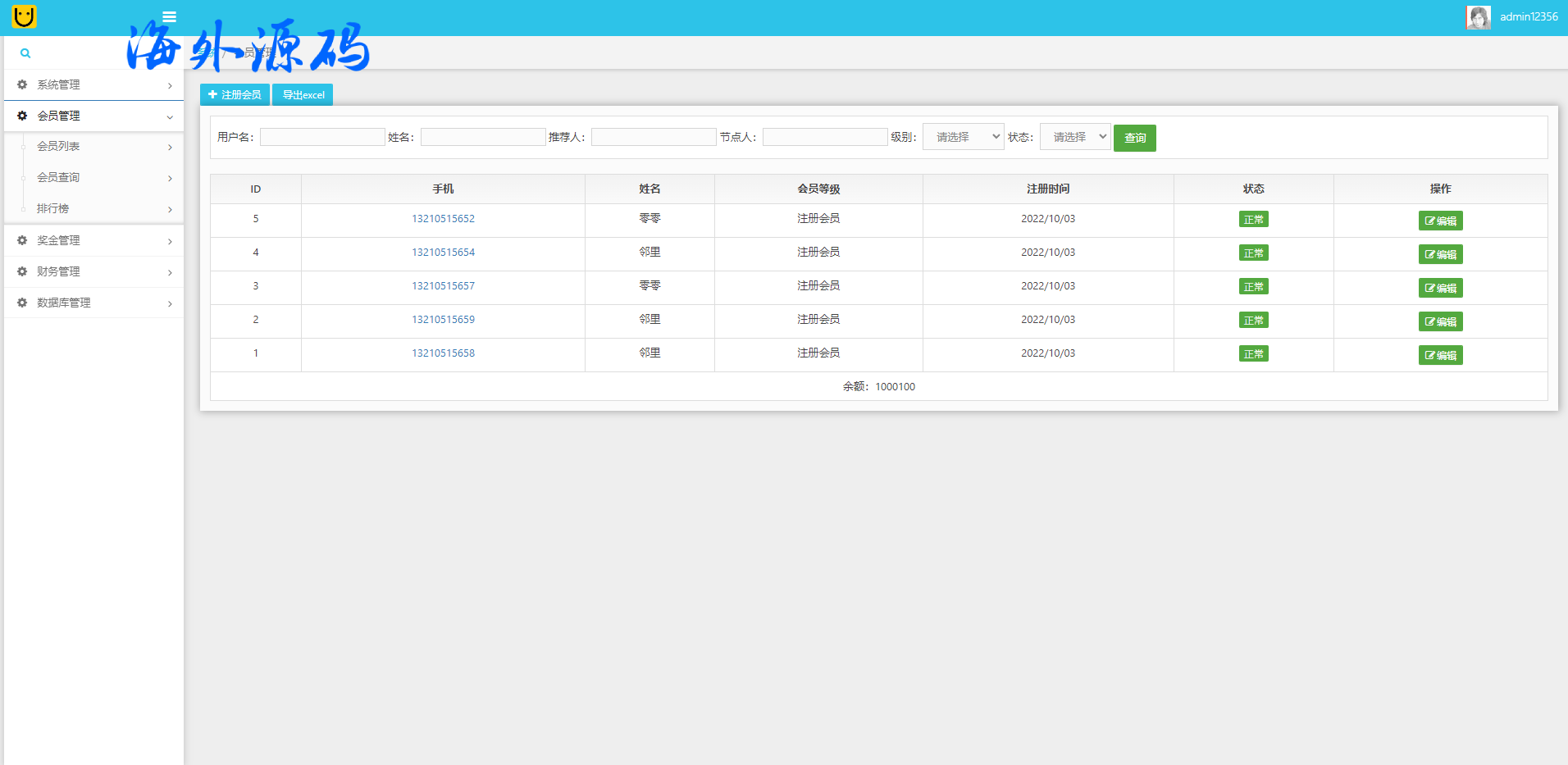Image resolution: width=1568 pixels, height=765 pixels.
Task: Click the 注册会员 add button
Action: (235, 95)
